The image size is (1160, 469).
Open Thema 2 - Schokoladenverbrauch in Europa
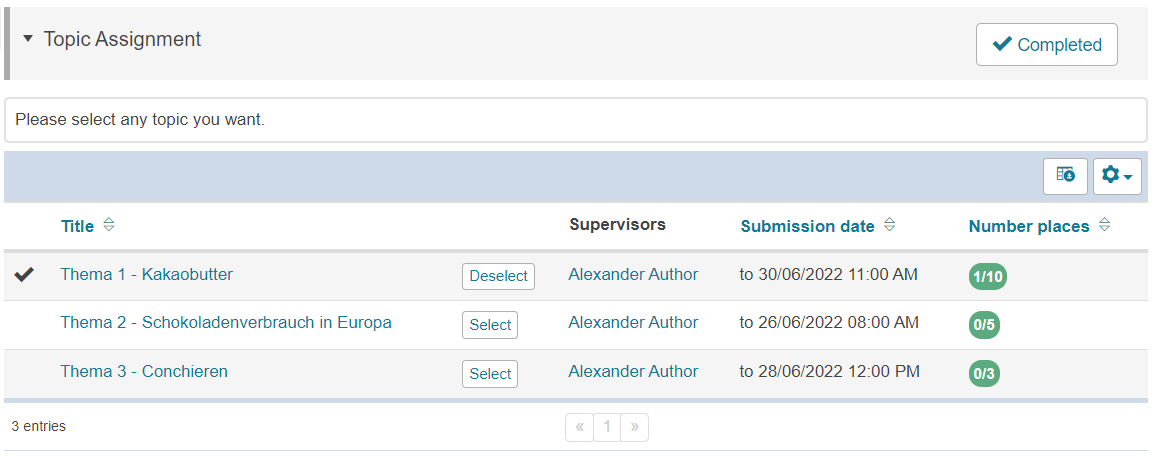(226, 323)
